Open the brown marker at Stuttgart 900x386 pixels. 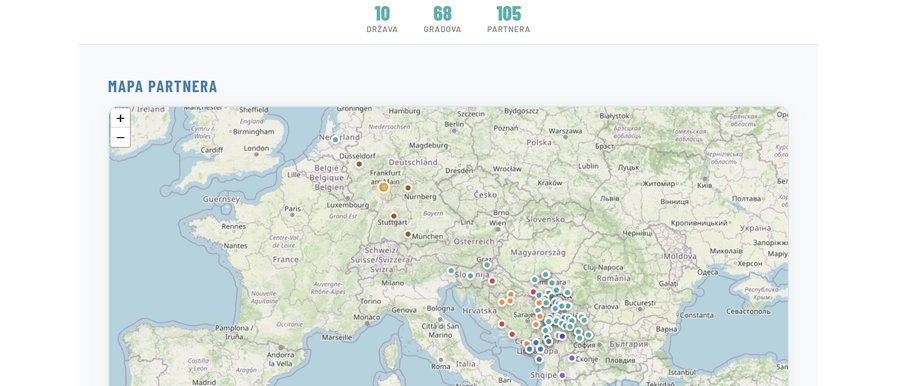[x=394, y=216]
